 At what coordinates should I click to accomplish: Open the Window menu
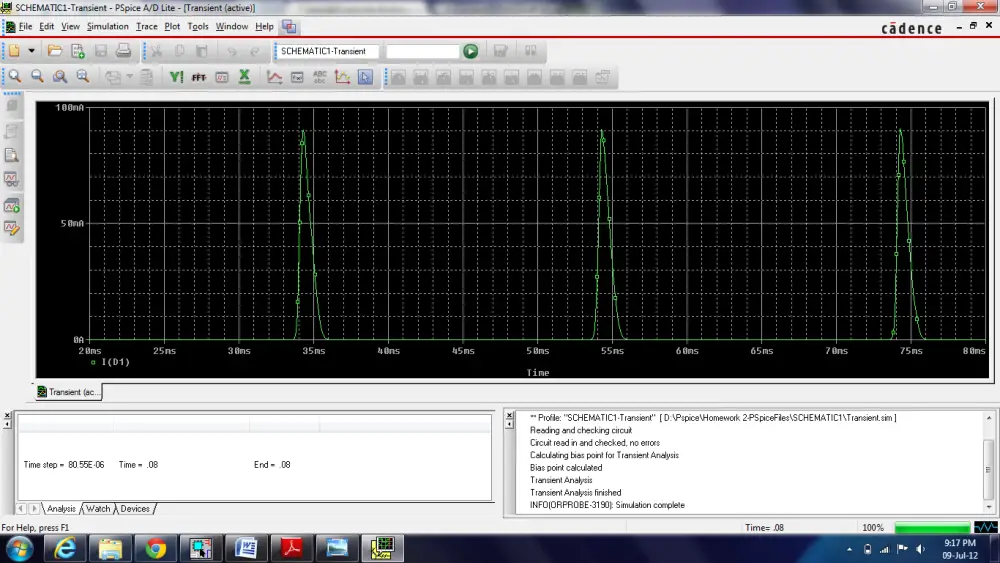point(232,26)
